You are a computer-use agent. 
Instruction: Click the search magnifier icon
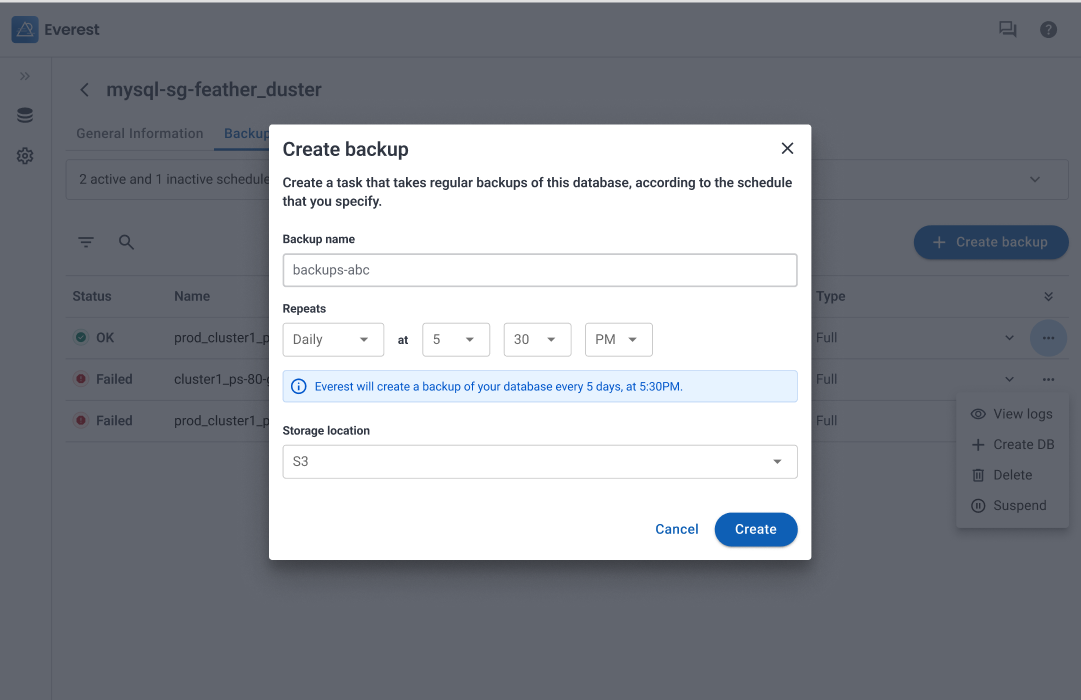(127, 242)
